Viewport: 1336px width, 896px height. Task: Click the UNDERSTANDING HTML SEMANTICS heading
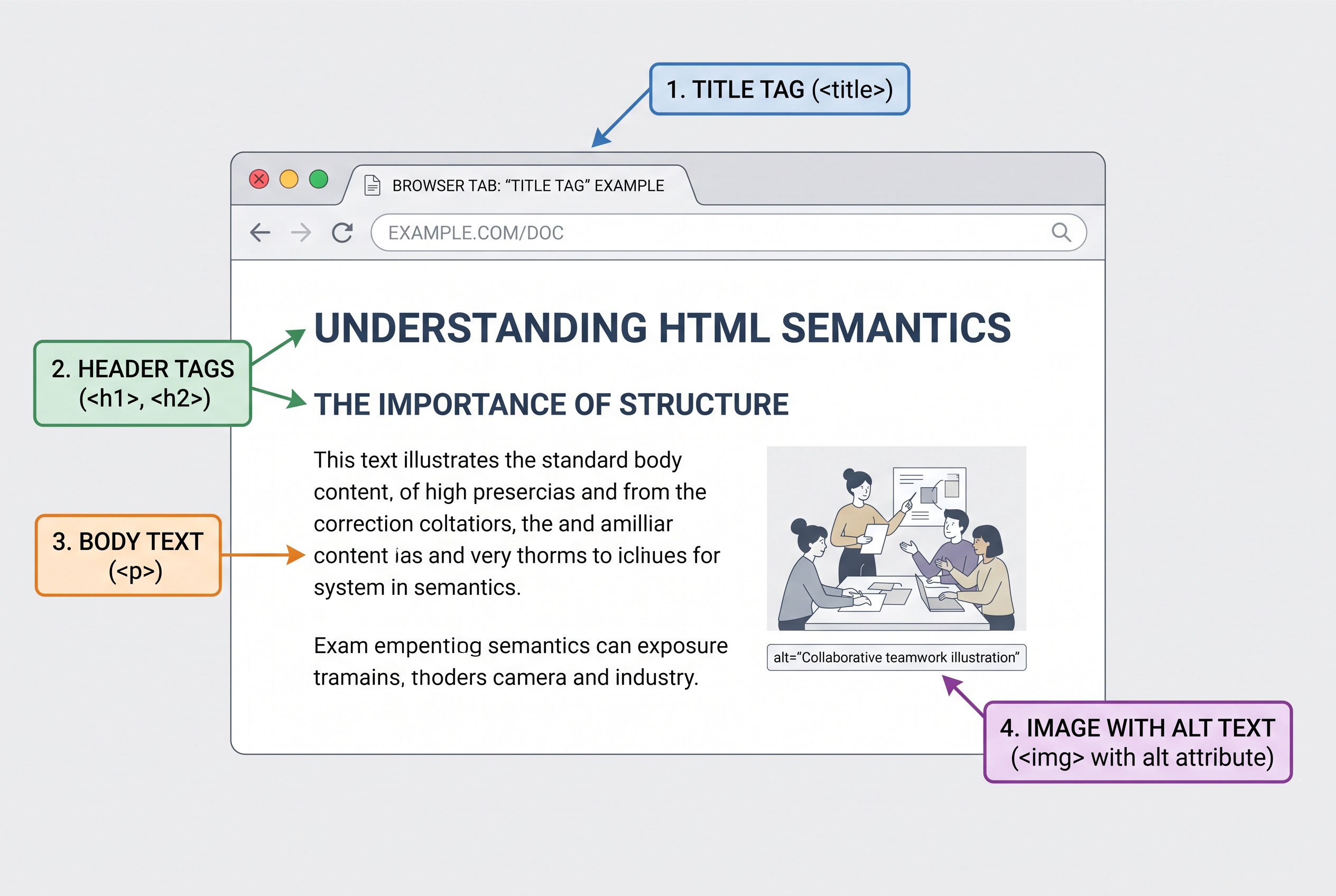click(x=663, y=328)
